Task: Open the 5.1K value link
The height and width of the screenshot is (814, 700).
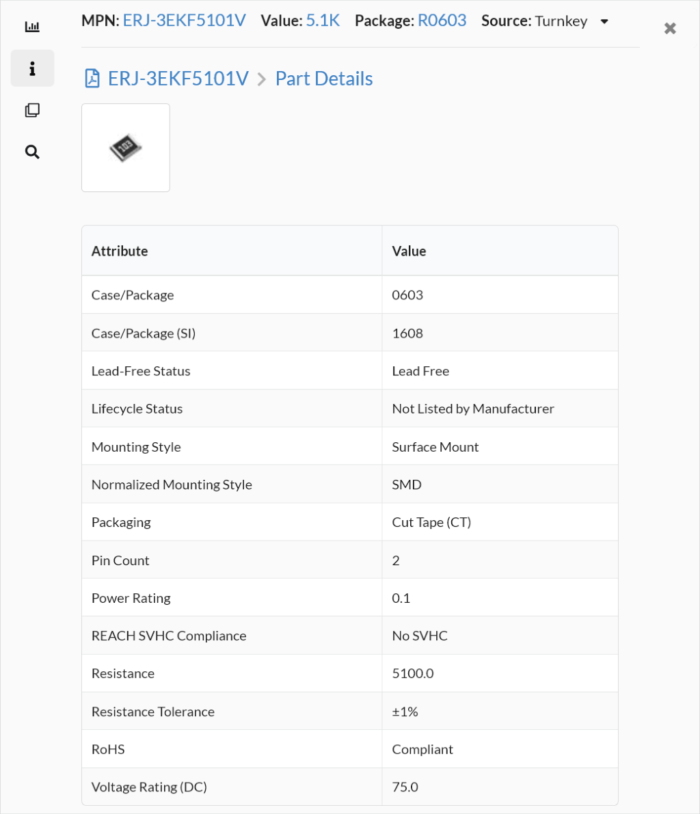Action: (323, 20)
